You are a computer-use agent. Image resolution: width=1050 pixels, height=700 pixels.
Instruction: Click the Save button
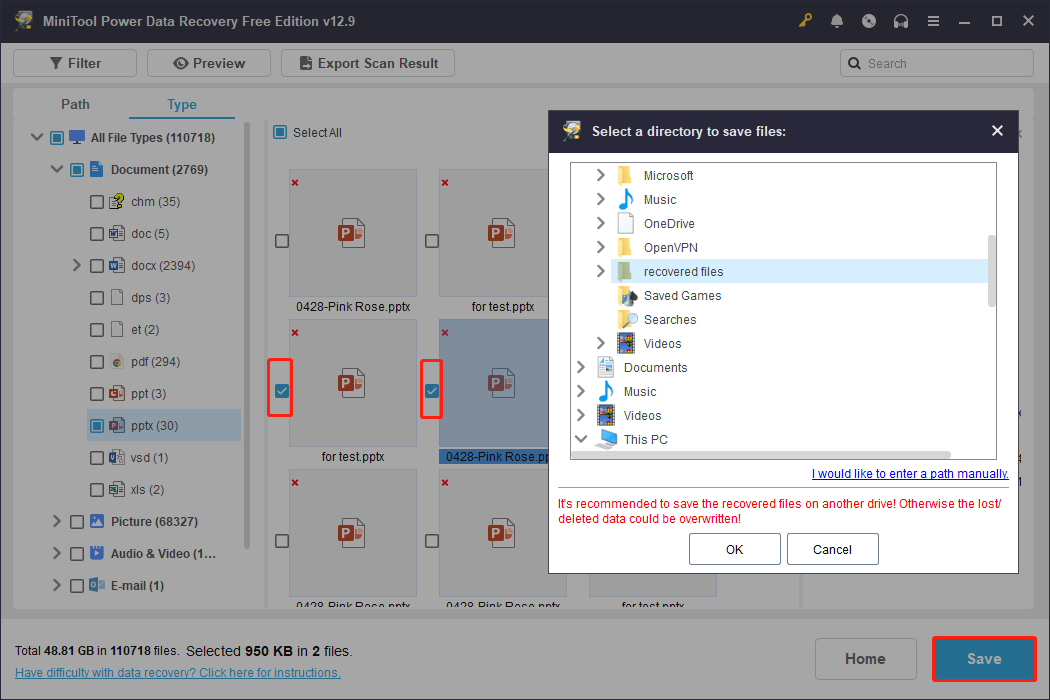tap(984, 658)
